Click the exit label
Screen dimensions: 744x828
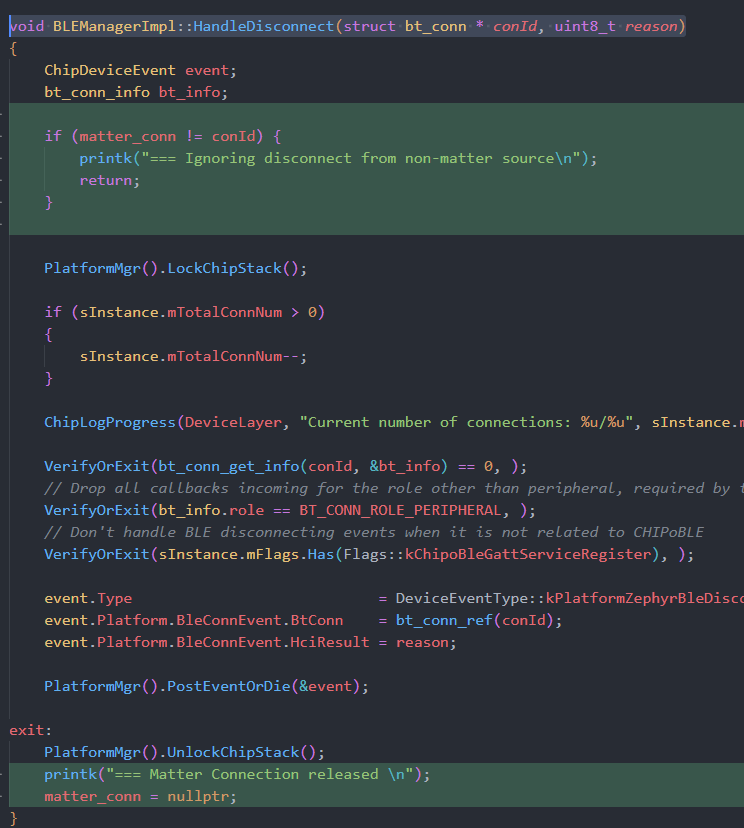point(28,730)
